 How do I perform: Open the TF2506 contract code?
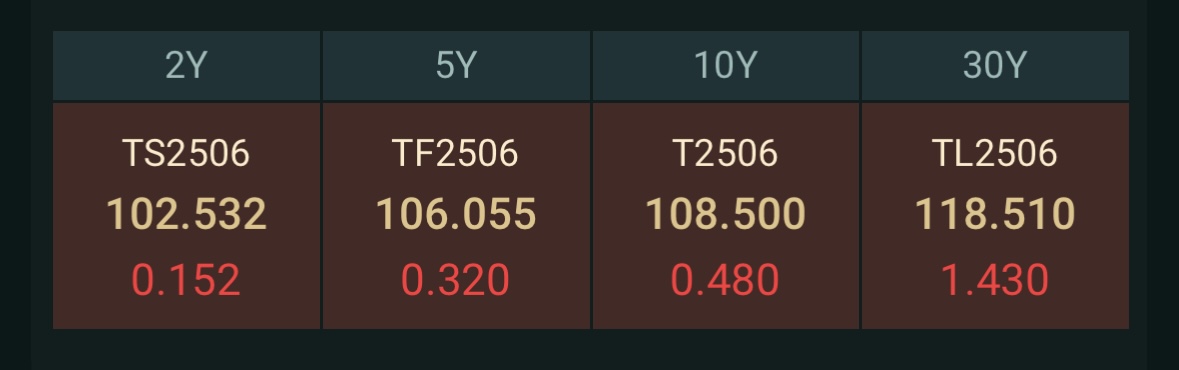pos(456,153)
